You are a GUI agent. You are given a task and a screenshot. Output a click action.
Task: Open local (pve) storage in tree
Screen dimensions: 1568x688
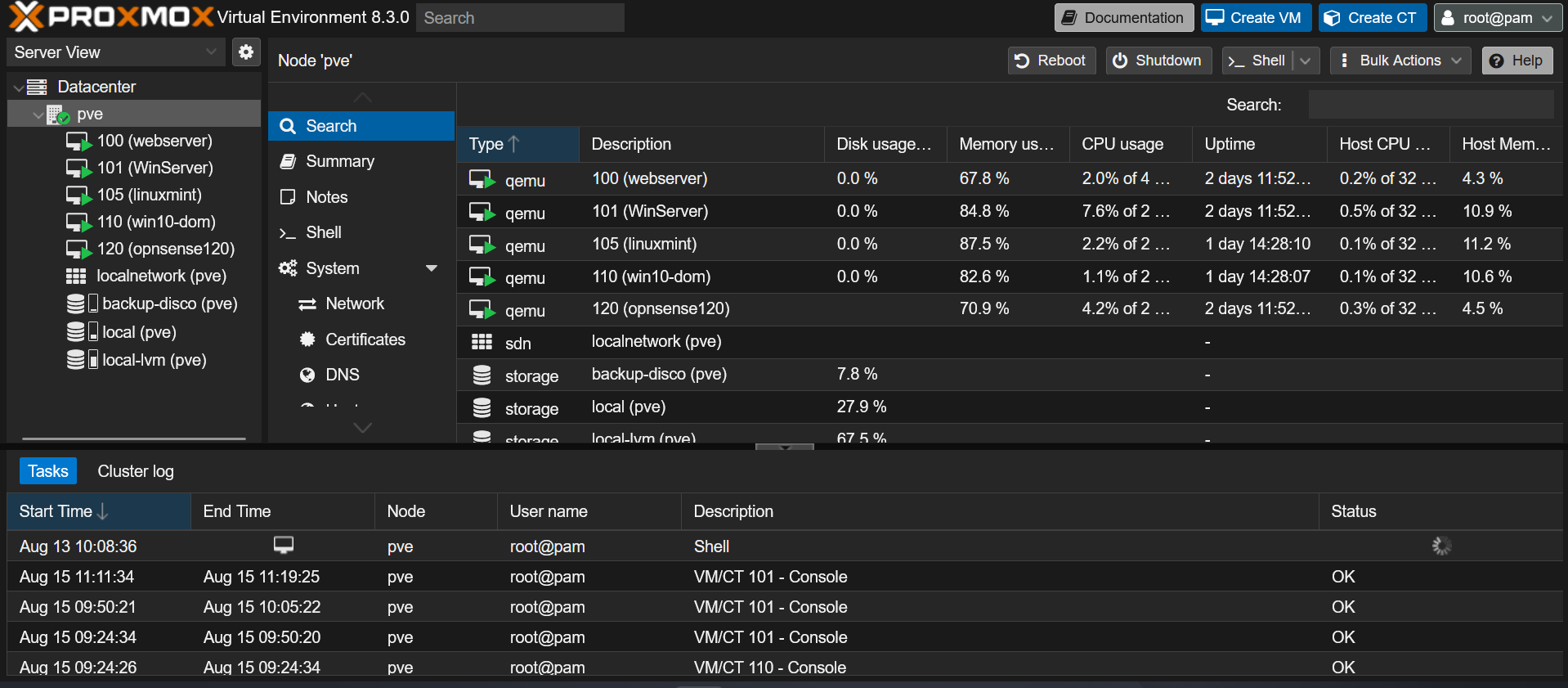pos(139,332)
